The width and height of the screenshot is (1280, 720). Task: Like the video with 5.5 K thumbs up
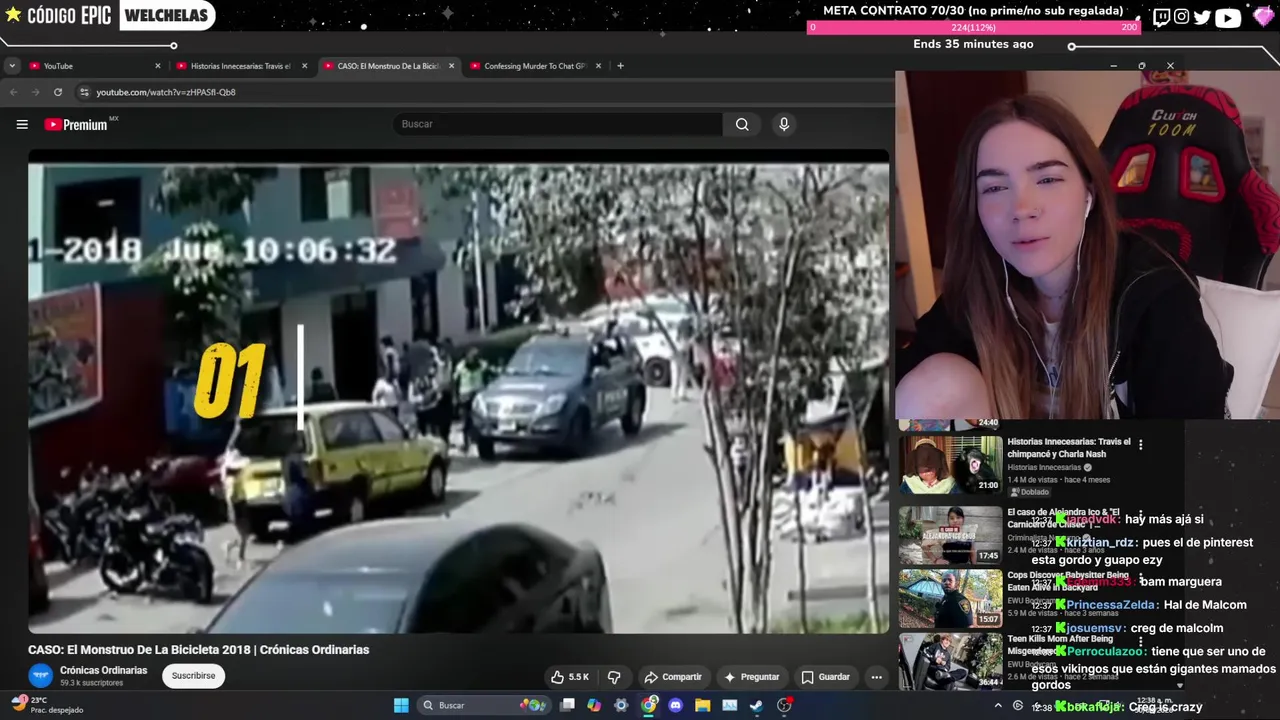[x=569, y=677]
